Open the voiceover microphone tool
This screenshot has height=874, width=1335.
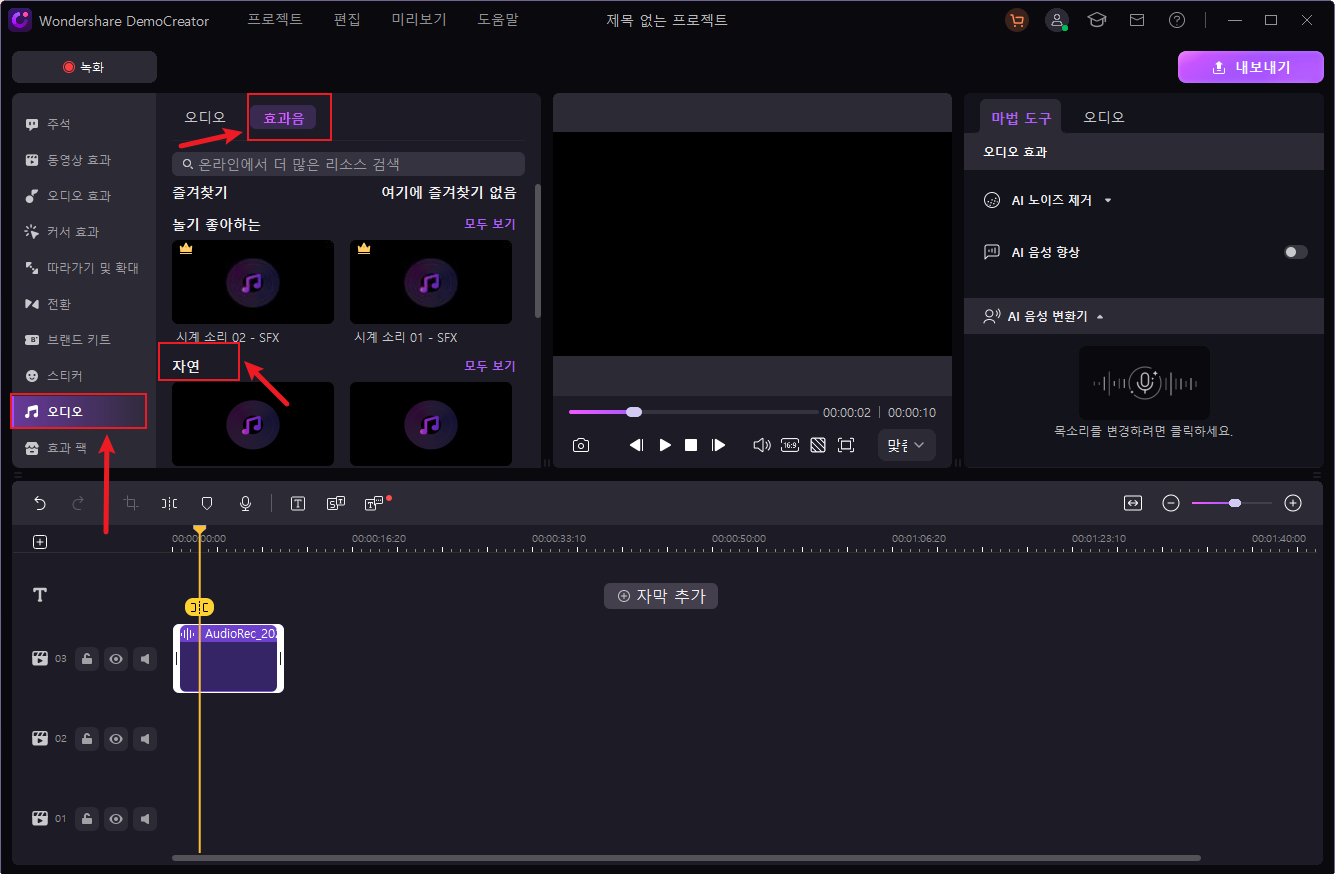[245, 503]
